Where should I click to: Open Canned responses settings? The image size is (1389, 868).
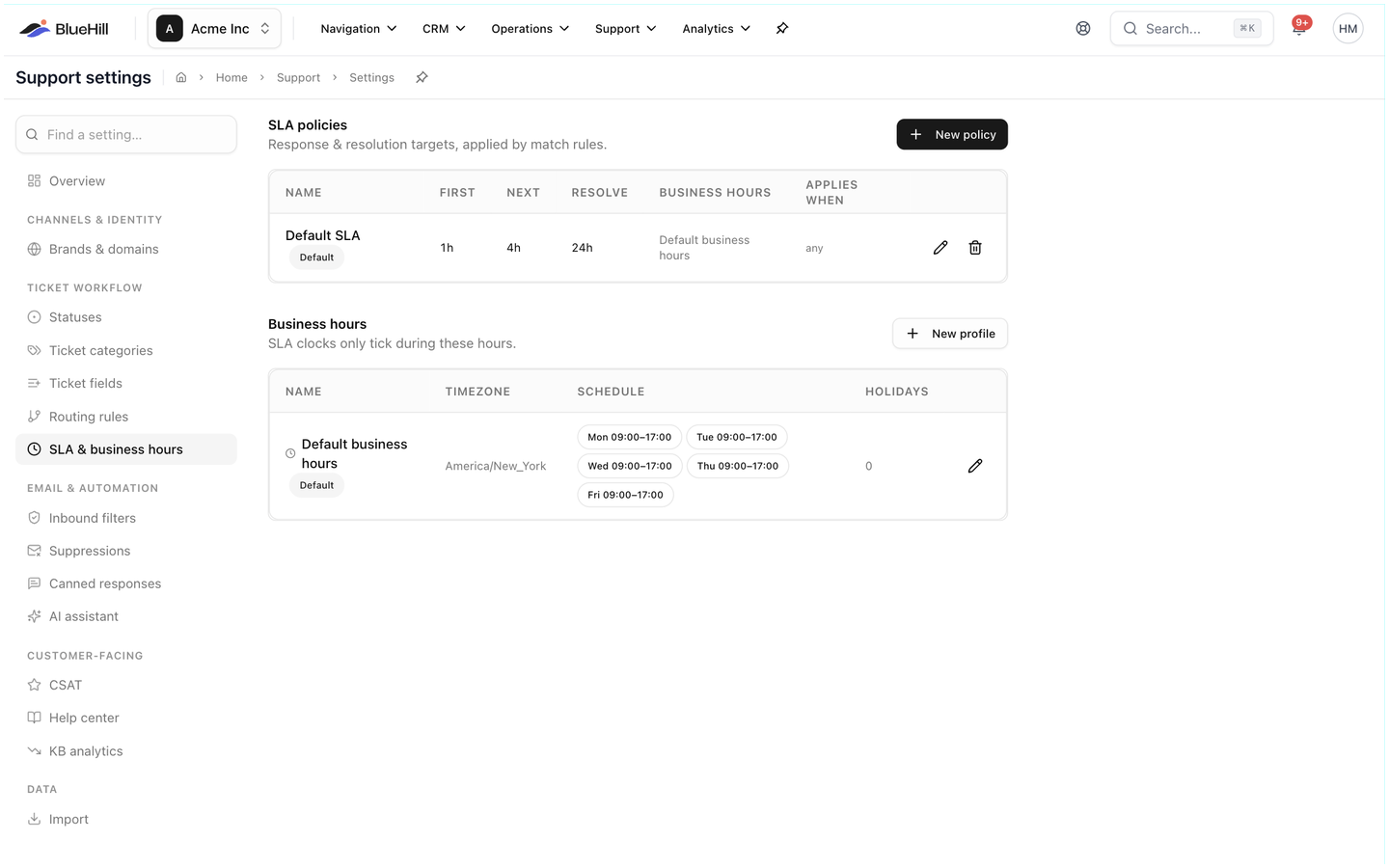pos(126,583)
